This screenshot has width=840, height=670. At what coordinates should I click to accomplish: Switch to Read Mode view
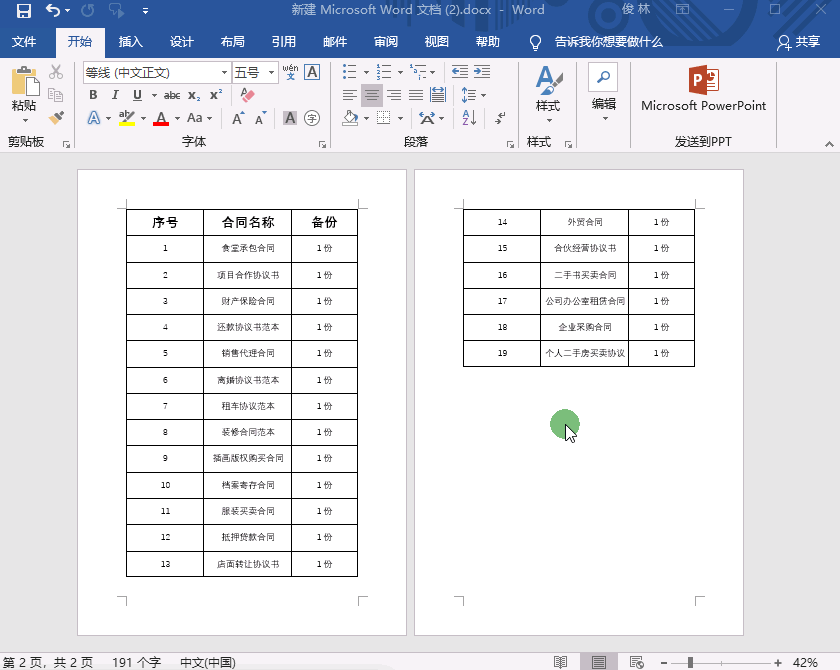[560, 663]
